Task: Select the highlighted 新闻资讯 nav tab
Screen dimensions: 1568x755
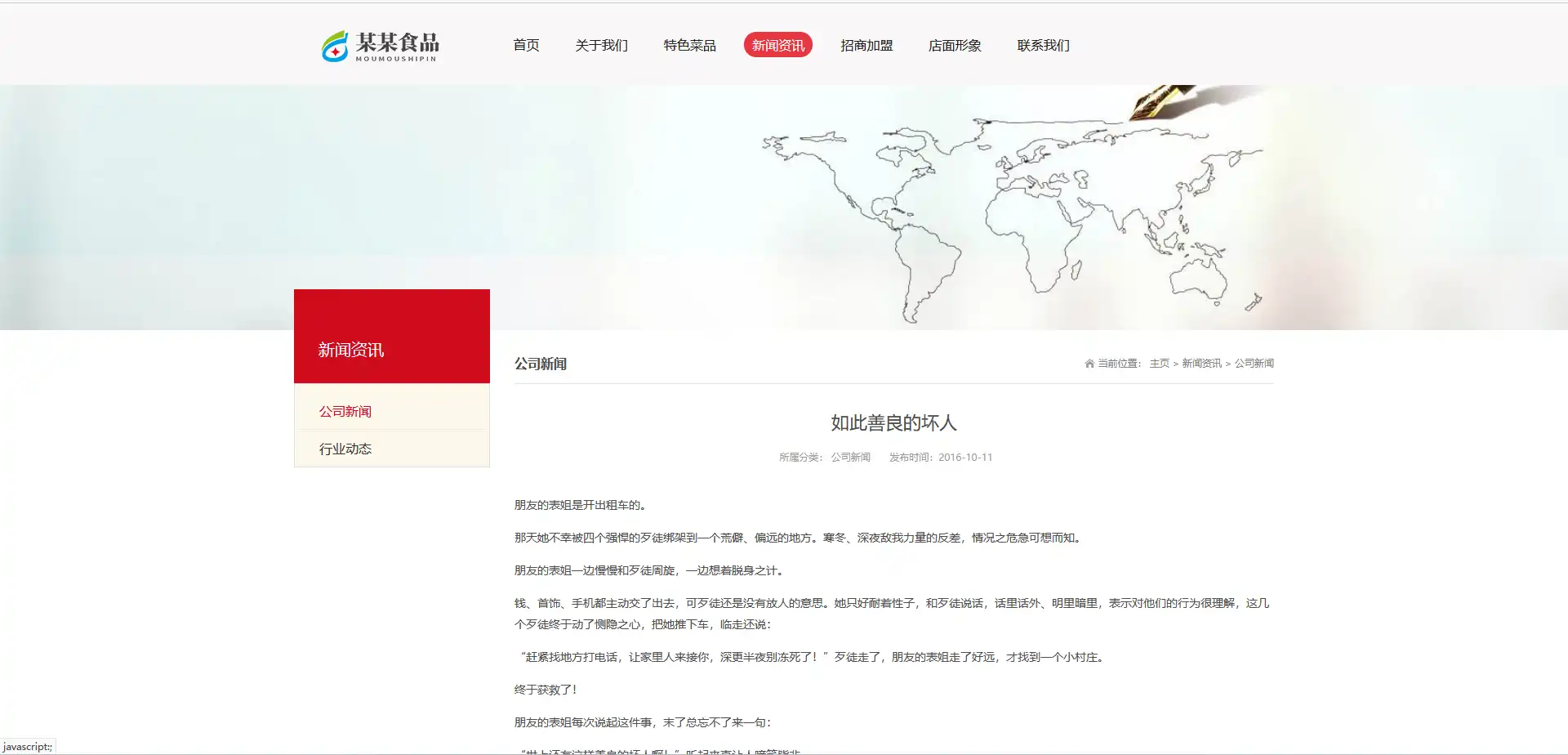Action: [778, 45]
